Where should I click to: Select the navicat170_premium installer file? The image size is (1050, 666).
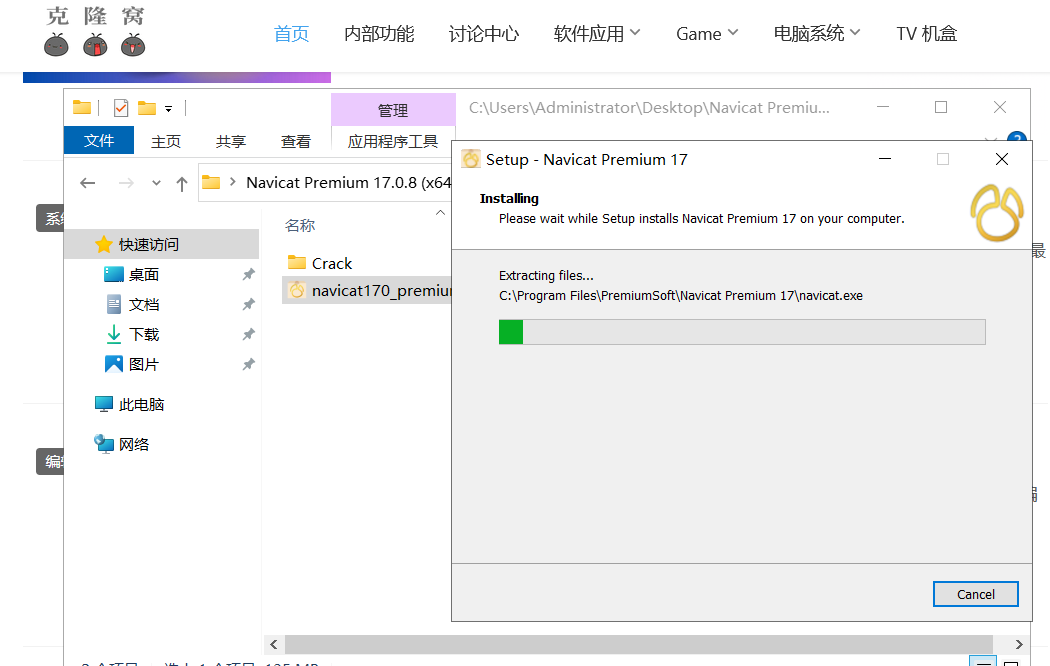click(x=368, y=290)
